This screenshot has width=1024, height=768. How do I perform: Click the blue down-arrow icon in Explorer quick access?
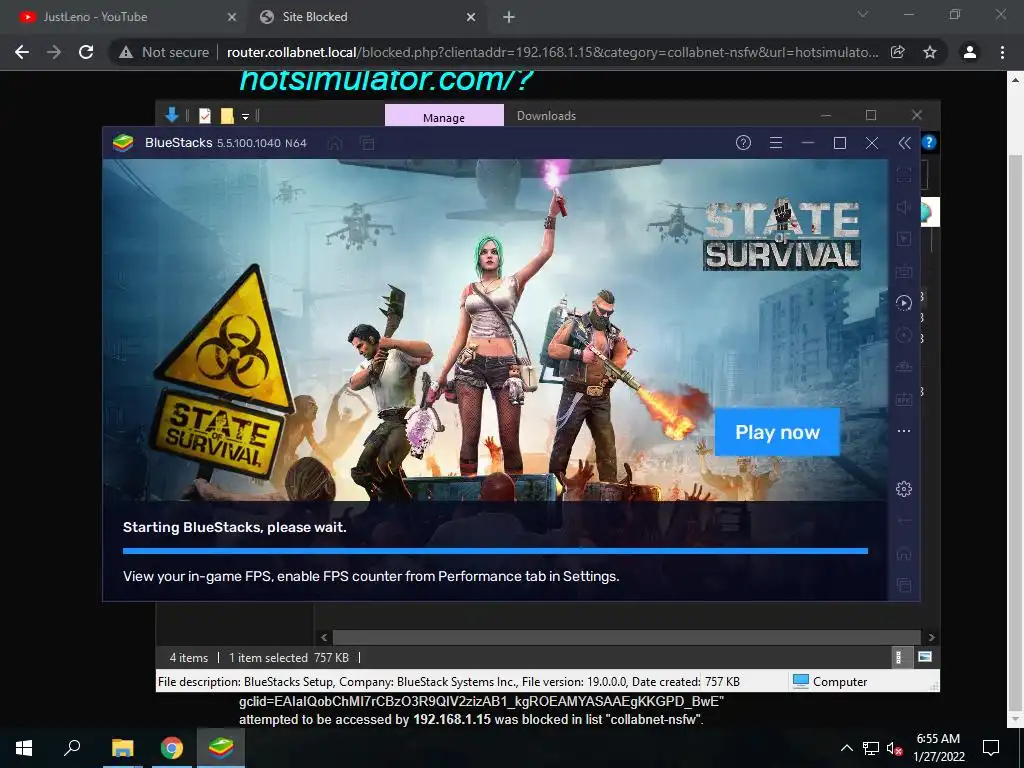[172, 116]
